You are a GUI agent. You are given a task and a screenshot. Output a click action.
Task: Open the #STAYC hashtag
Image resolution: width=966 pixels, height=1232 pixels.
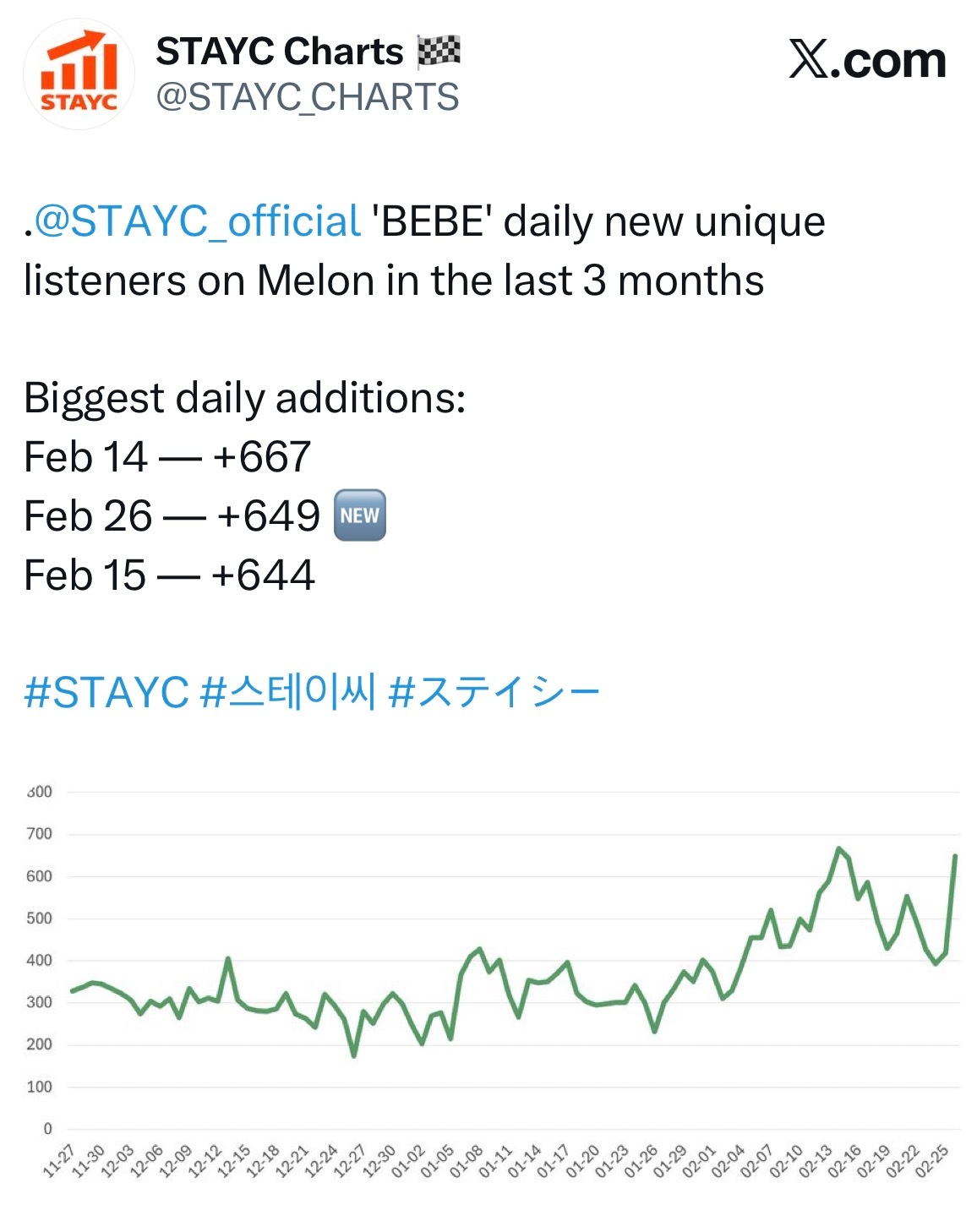click(106, 693)
